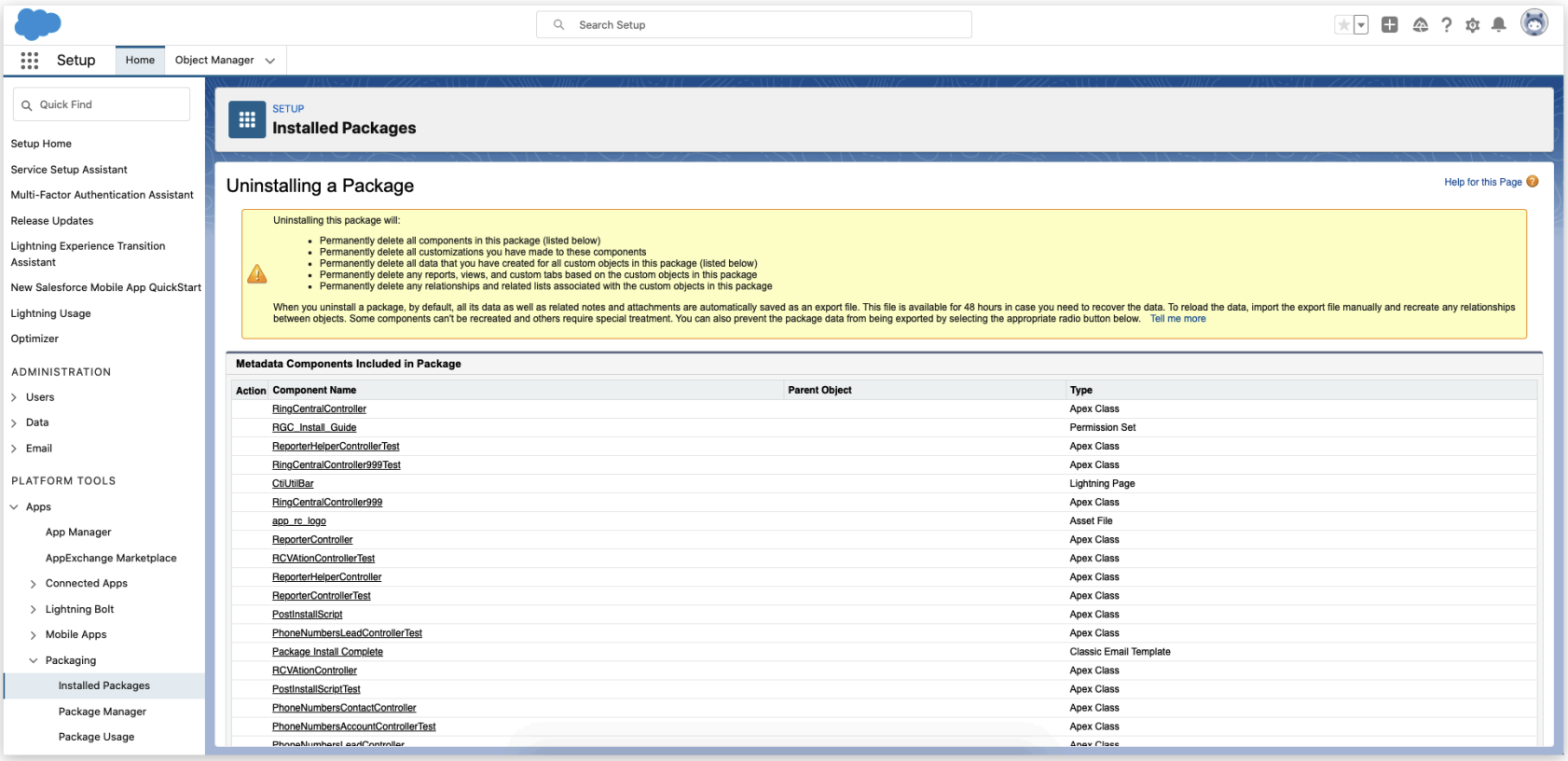Expand the Email section
This screenshot has width=1568, height=761.
(14, 449)
